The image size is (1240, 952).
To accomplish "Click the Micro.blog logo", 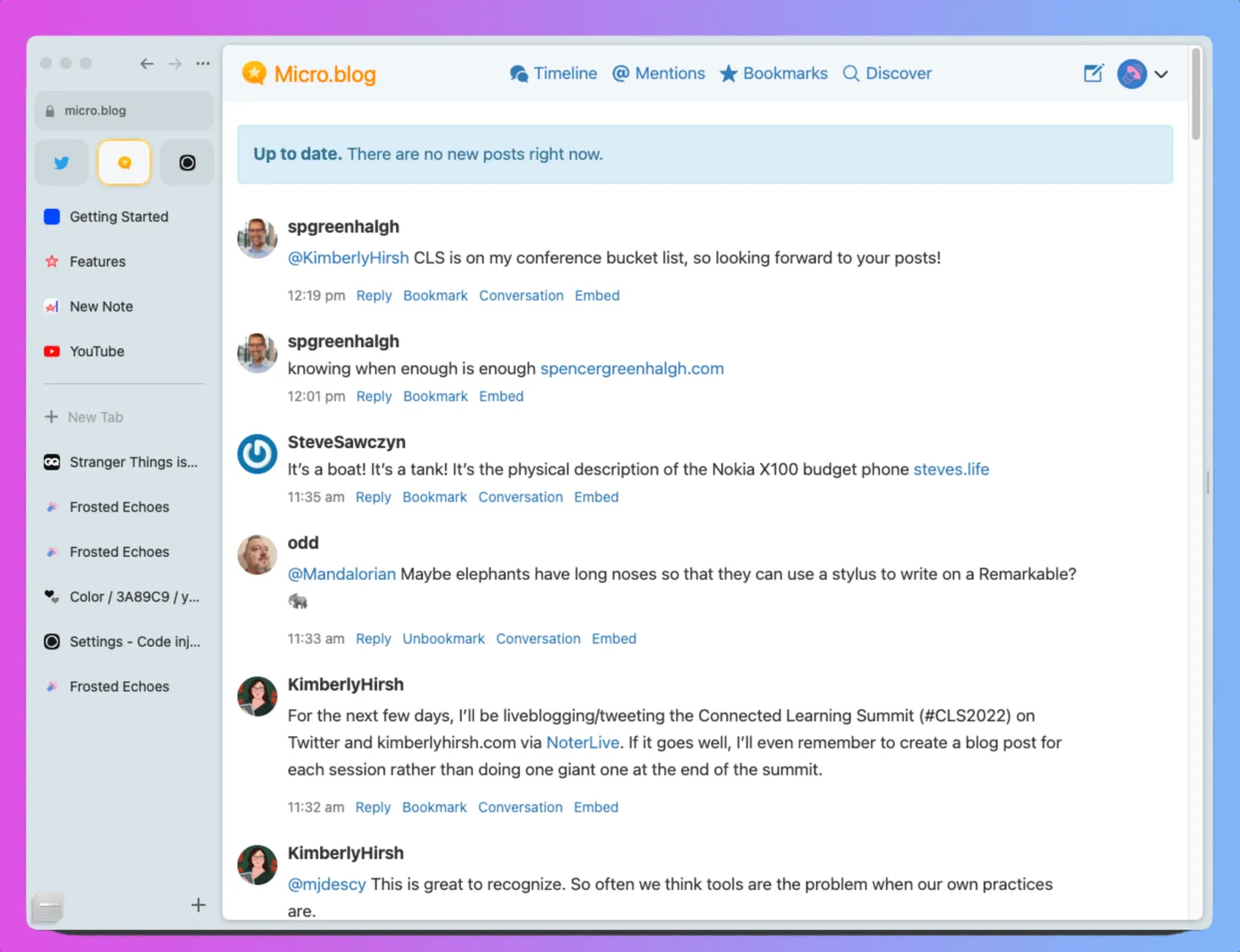I will coord(309,74).
